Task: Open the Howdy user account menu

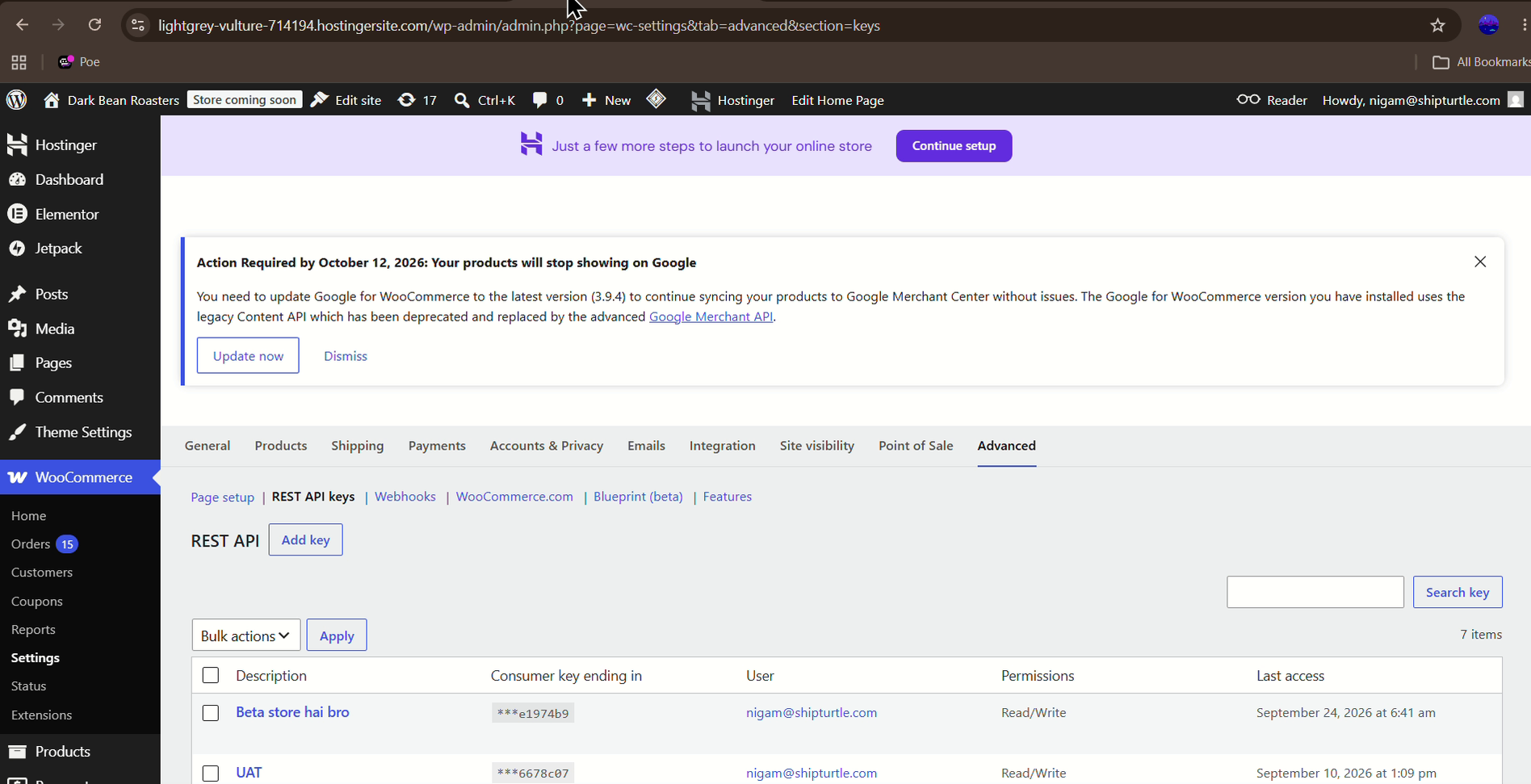Action: (x=1423, y=100)
